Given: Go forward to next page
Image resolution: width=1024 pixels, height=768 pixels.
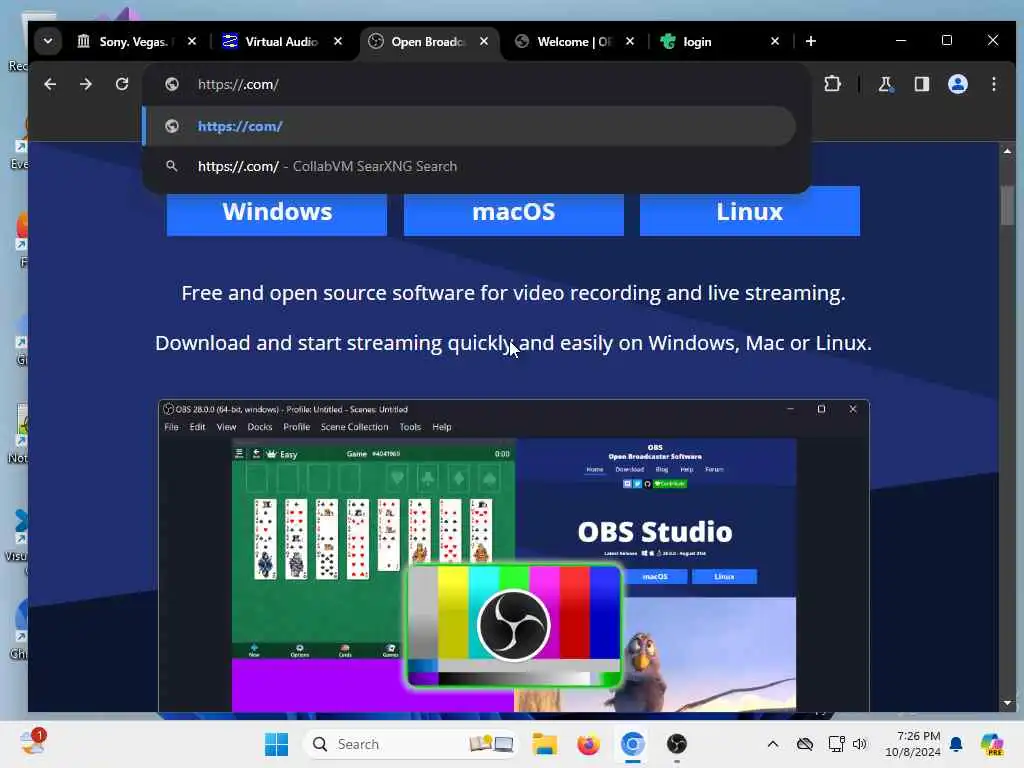Looking at the screenshot, I should pos(86,84).
